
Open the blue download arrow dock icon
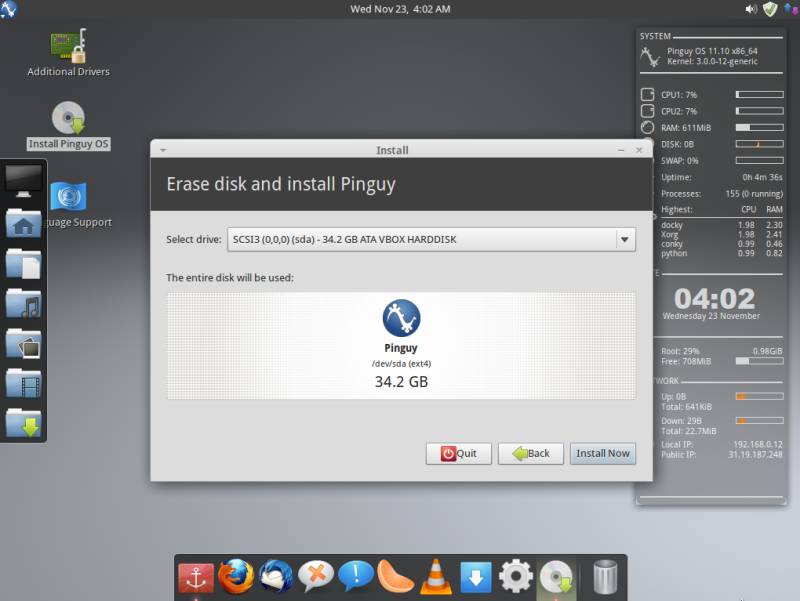476,578
